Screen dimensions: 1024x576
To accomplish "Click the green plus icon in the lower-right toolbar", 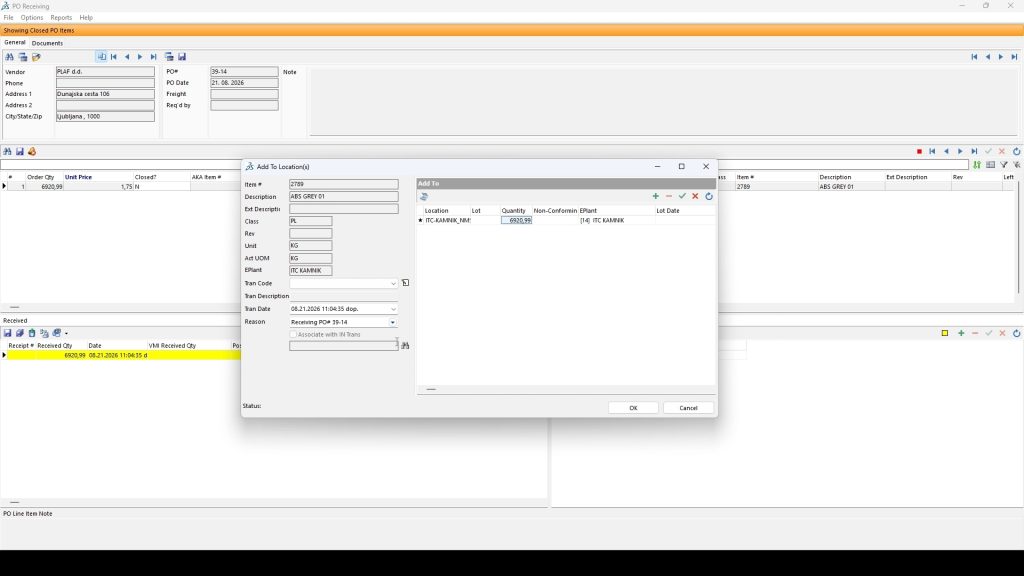I will [x=961, y=333].
